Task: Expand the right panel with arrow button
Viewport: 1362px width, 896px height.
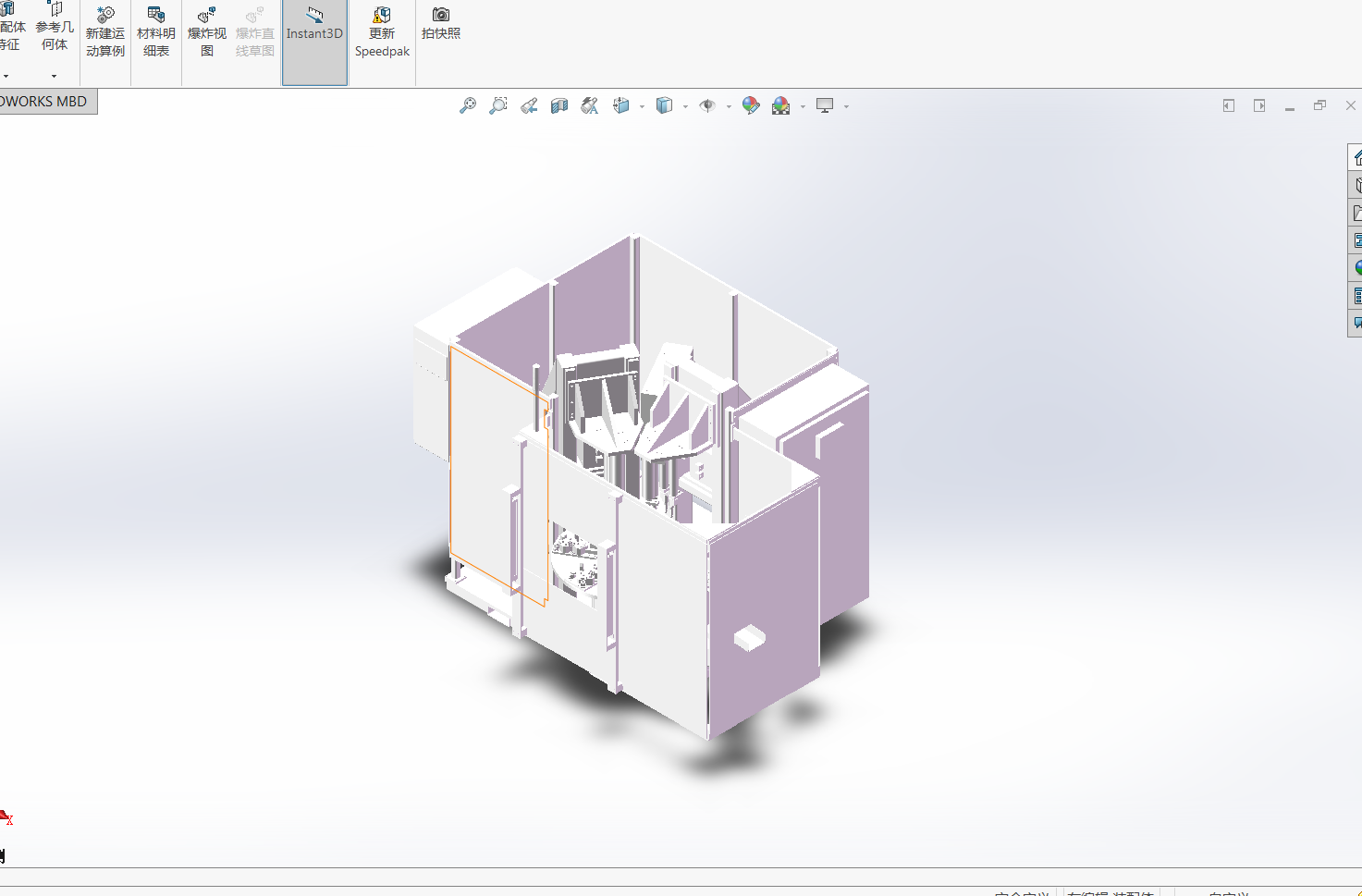Action: [1259, 105]
